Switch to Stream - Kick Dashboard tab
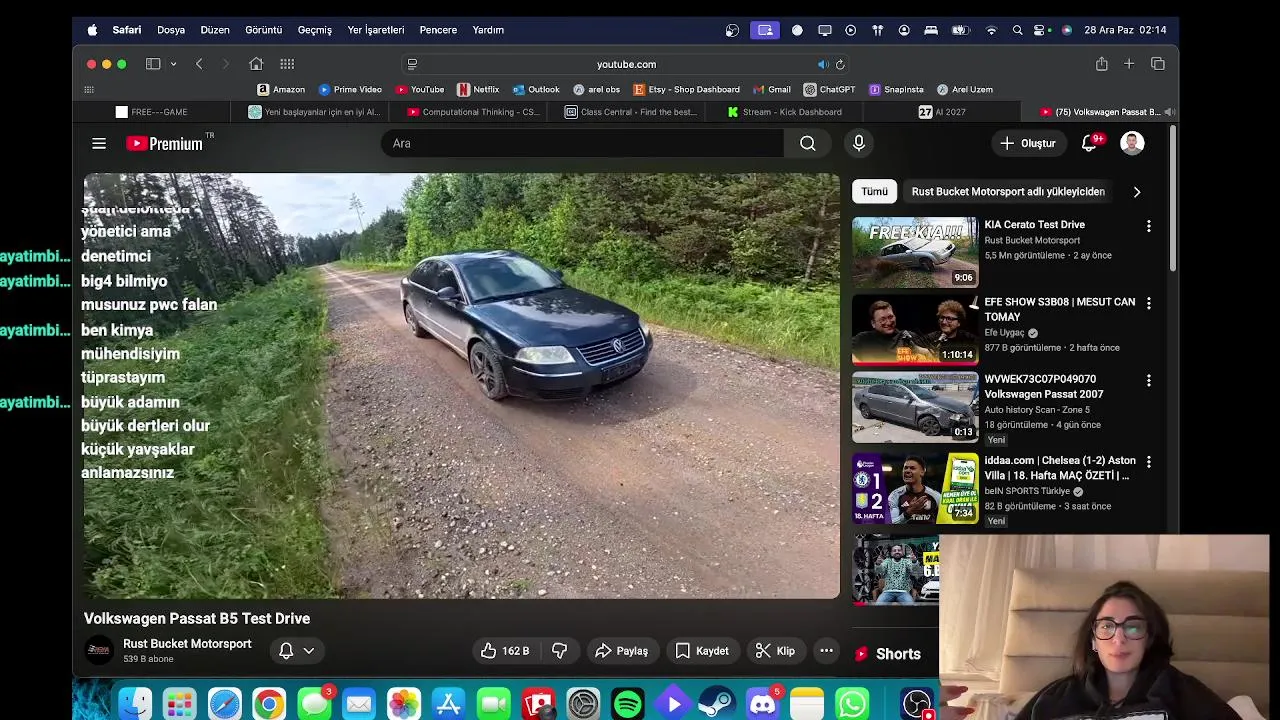The image size is (1280, 720). point(785,112)
